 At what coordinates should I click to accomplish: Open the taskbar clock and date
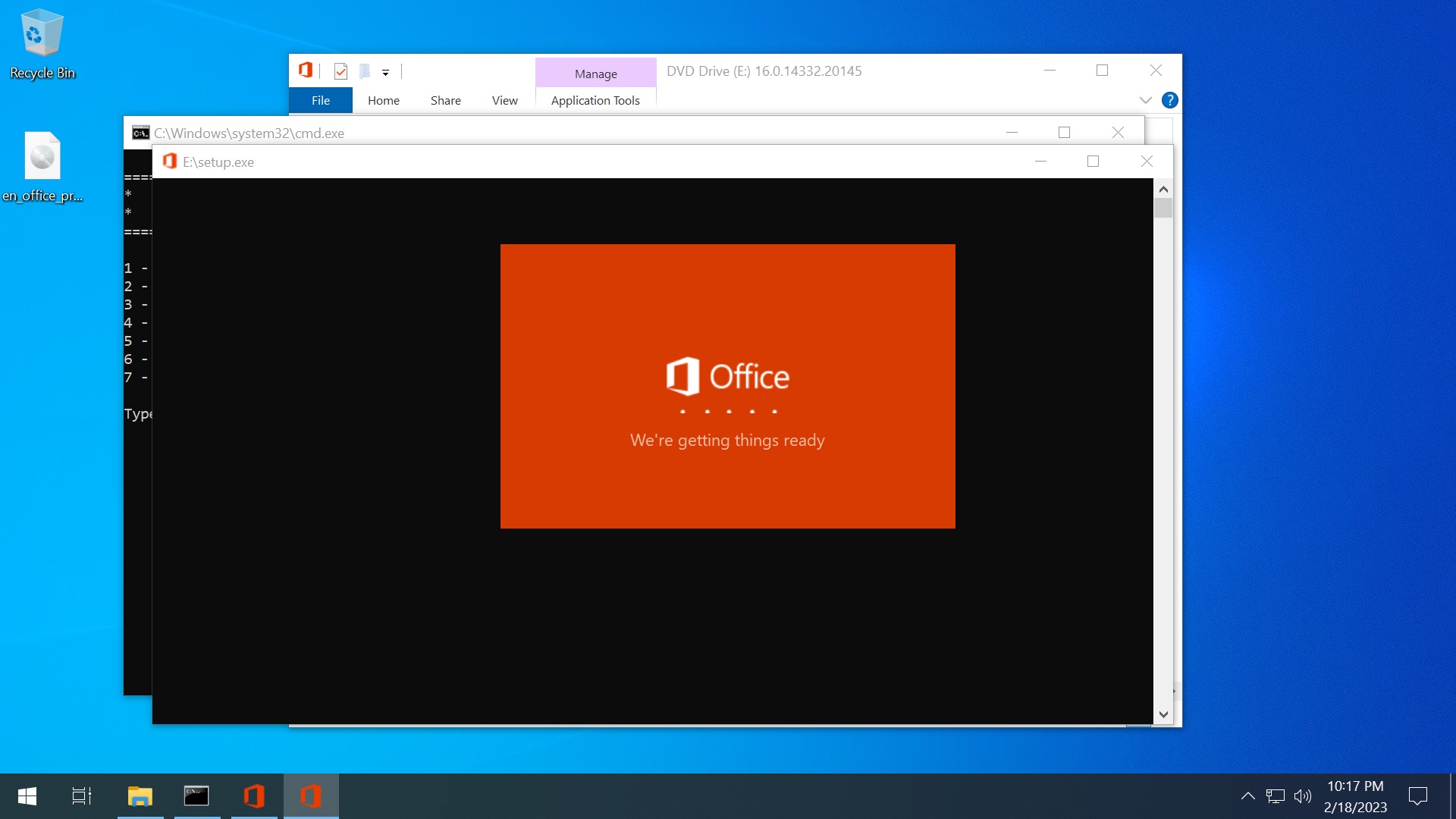(x=1355, y=796)
